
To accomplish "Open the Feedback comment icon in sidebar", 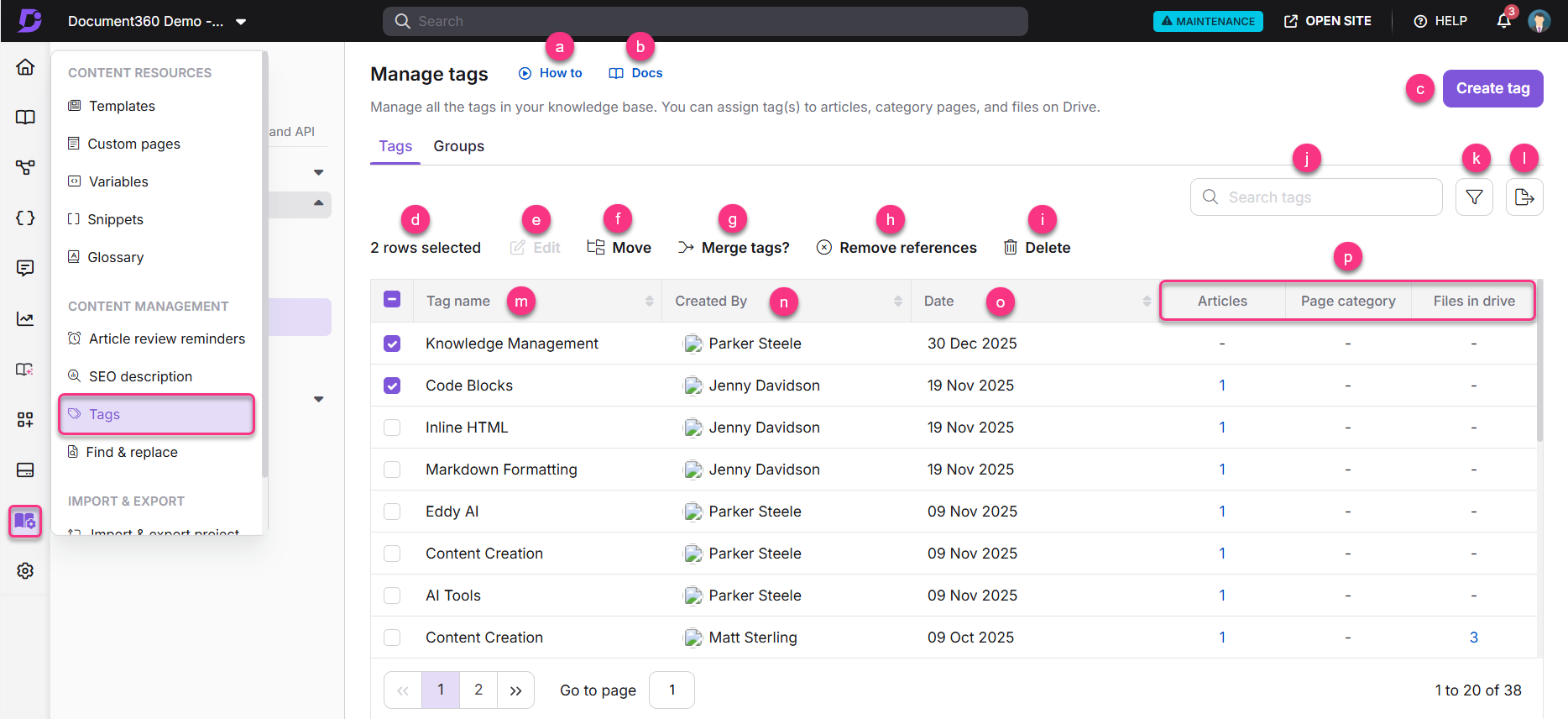I will [x=25, y=269].
